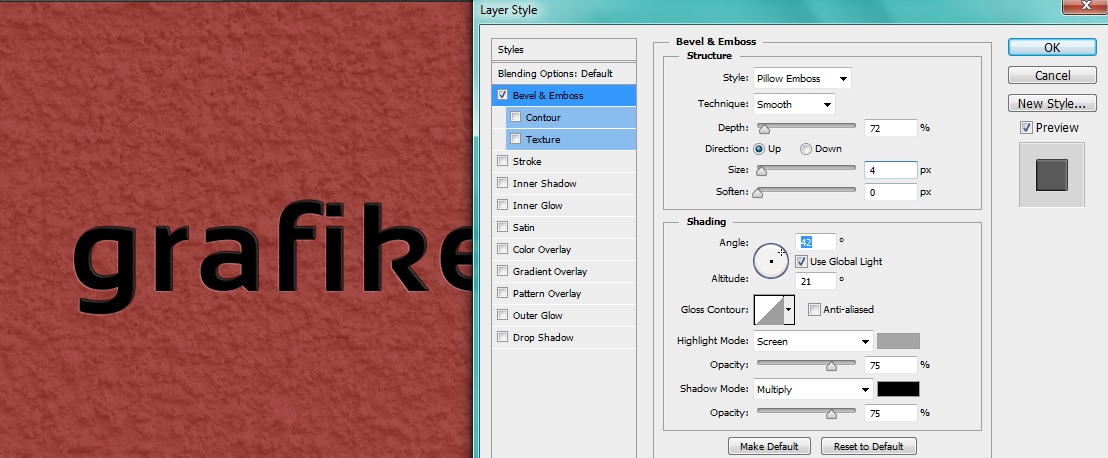1108x458 pixels.
Task: Select the Up direction radio button
Action: click(759, 148)
